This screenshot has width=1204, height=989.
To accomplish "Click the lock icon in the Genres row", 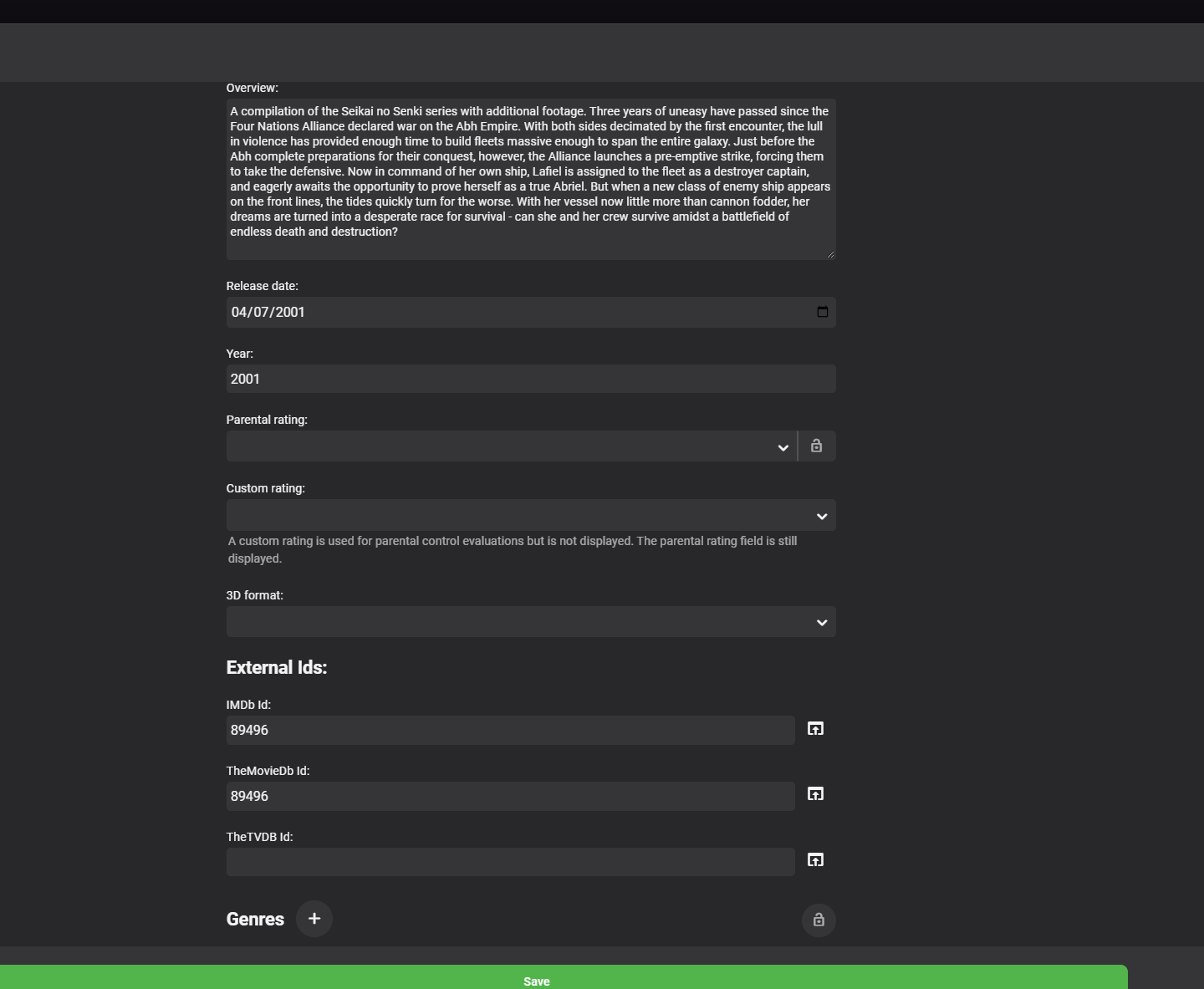I will pos(819,920).
